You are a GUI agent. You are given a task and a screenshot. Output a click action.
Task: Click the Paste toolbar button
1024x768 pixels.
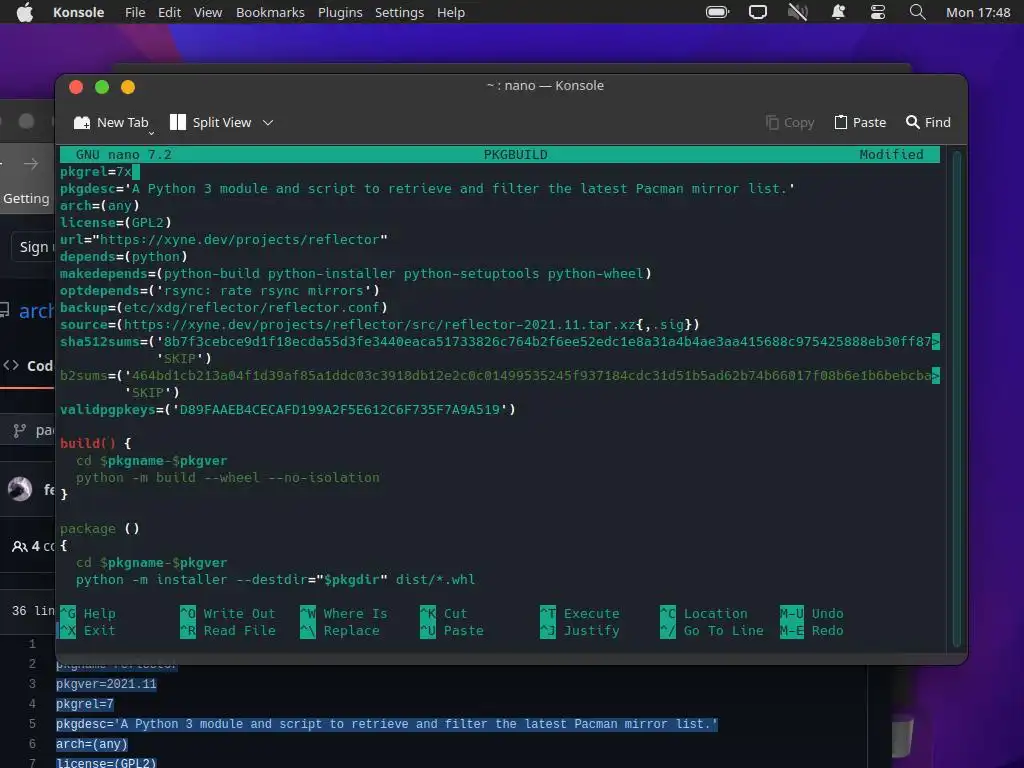[860, 122]
